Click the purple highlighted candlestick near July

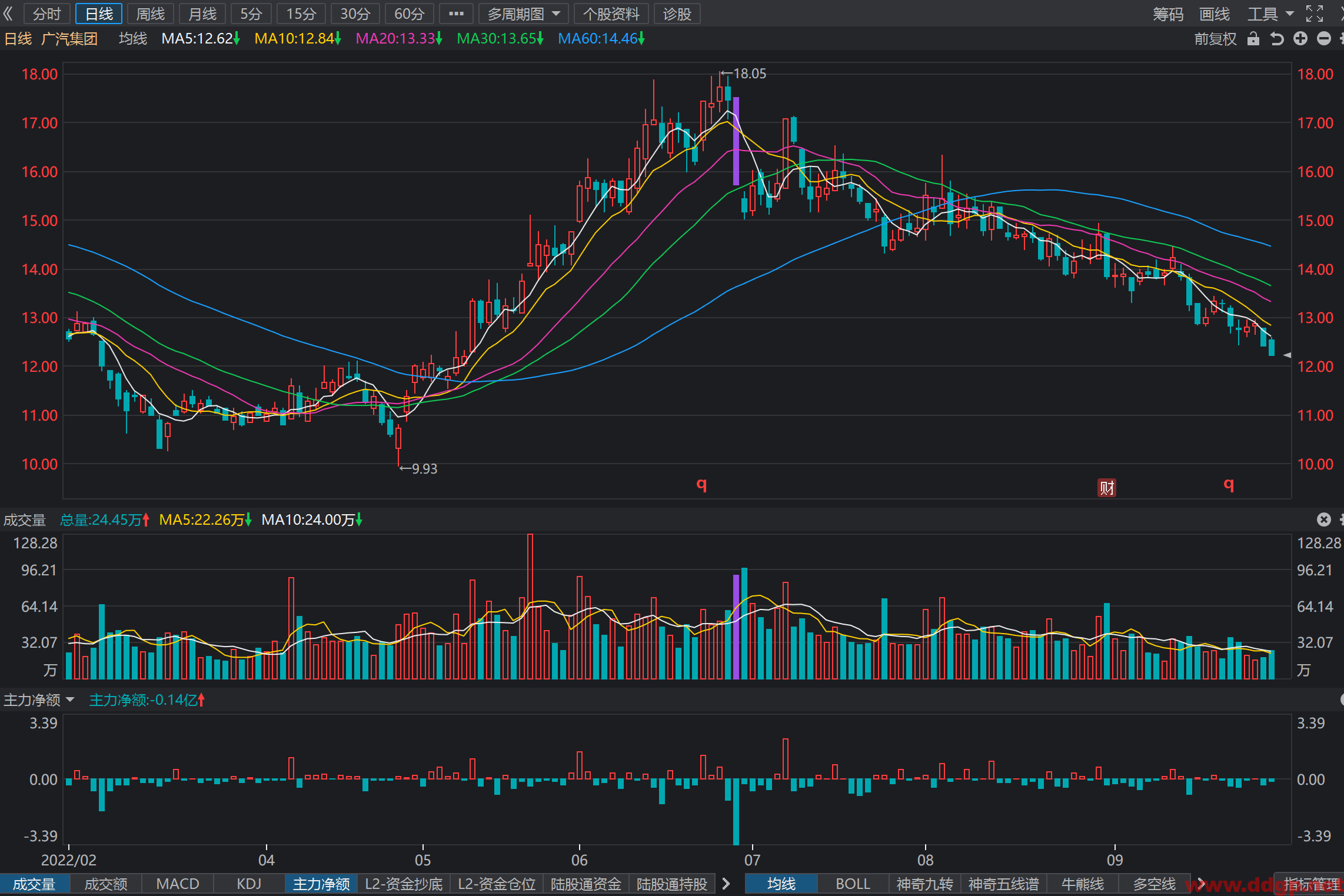point(736,141)
